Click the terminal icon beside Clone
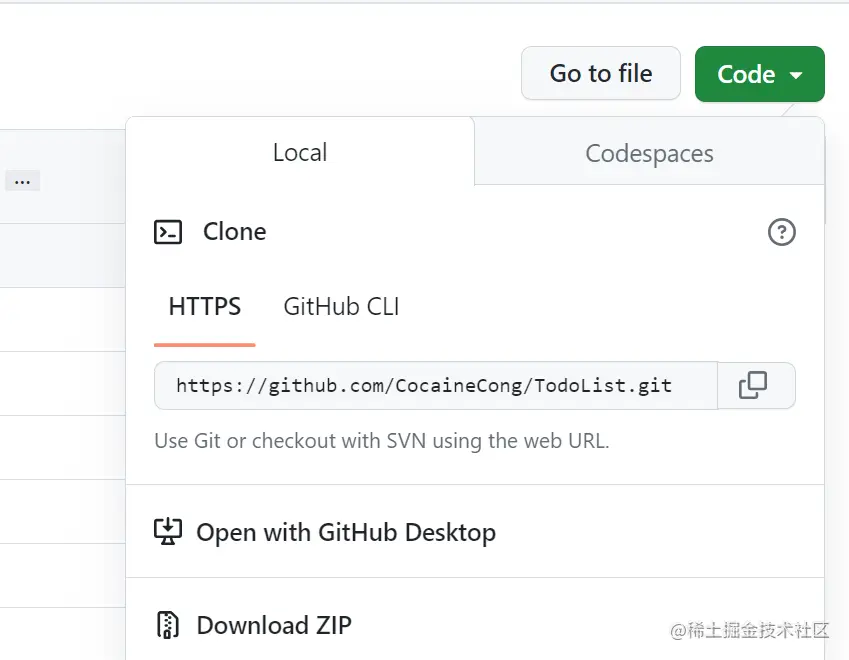The image size is (849, 660). [168, 232]
